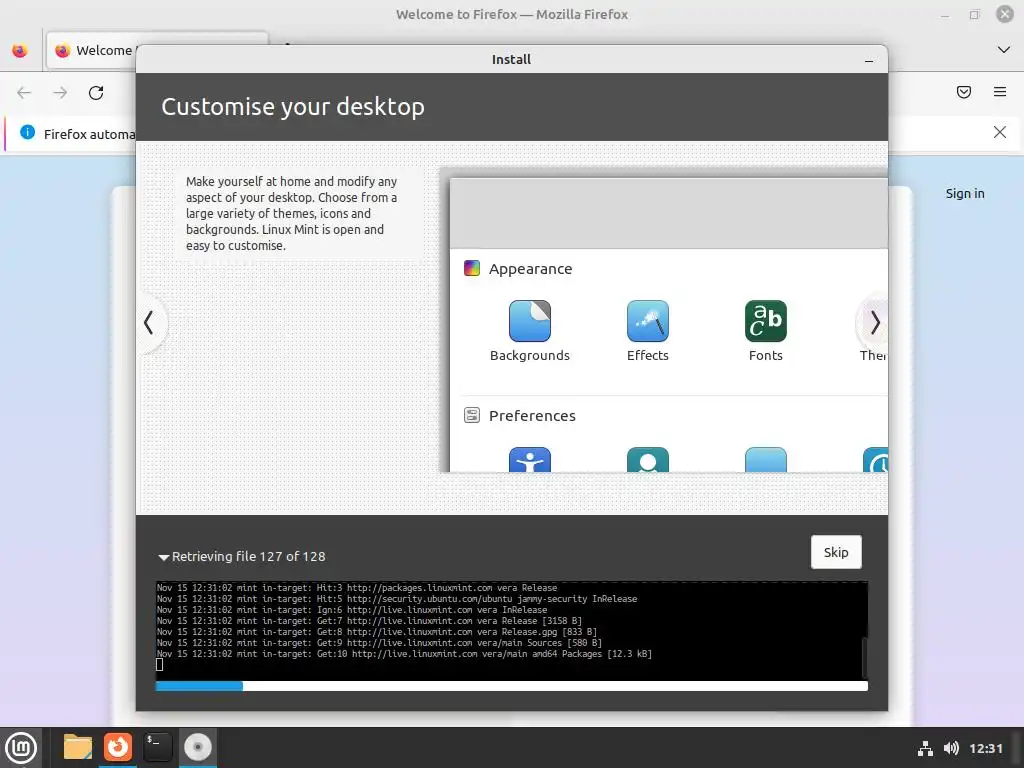Click the Account details icon under Preferences
Viewport: 1024px width, 768px height.
(x=647, y=460)
